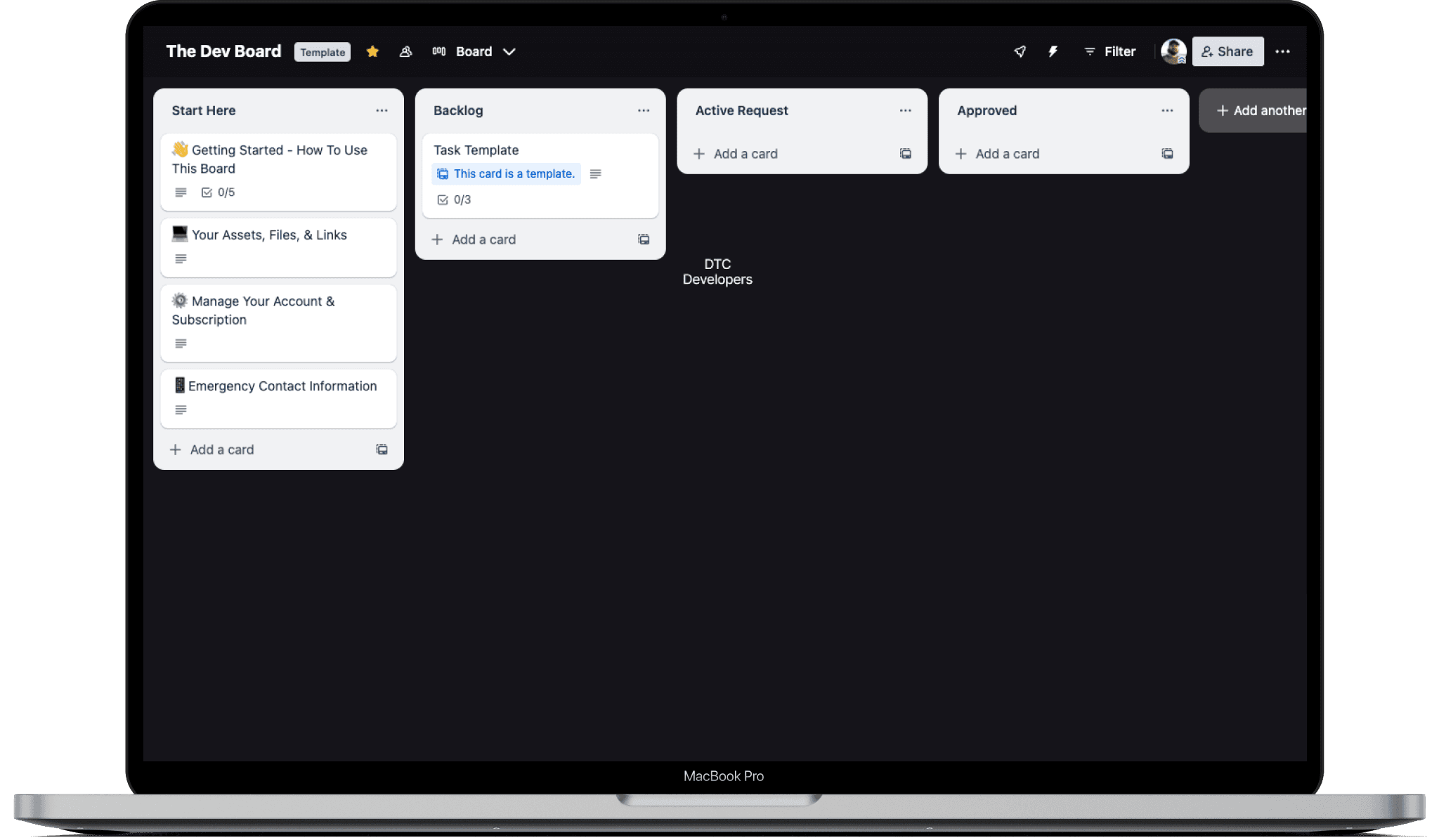Star the Dev Board
Viewport: 1439px width, 840px height.
pos(372,51)
